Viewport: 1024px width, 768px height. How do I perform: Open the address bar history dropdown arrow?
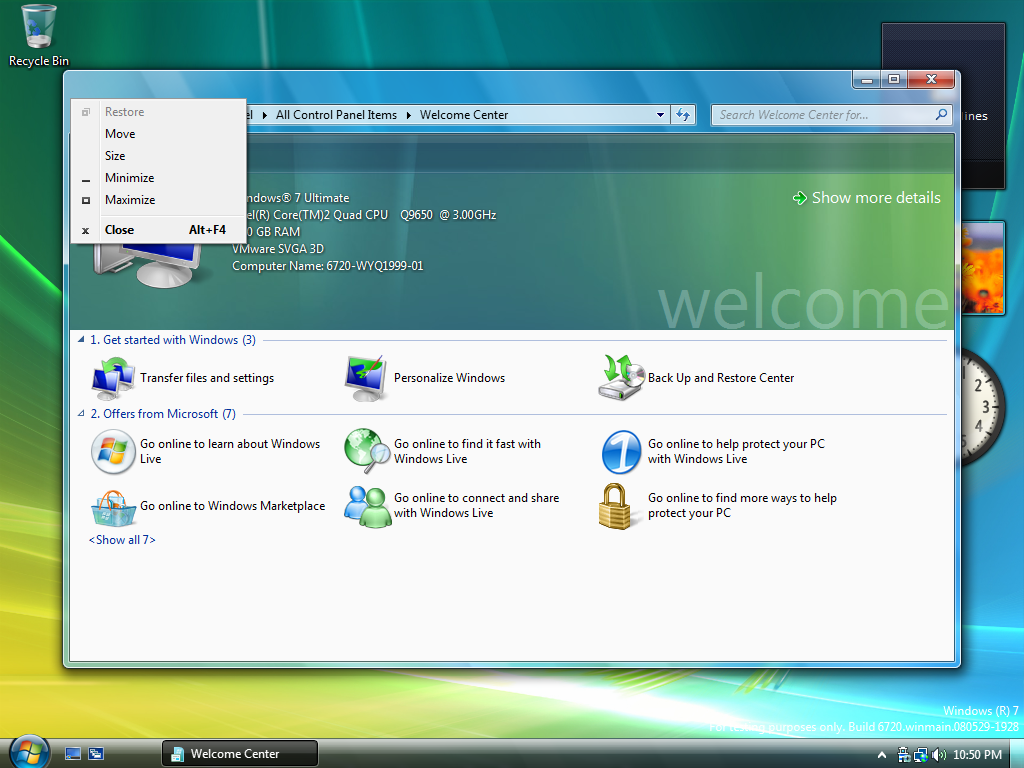pos(660,115)
